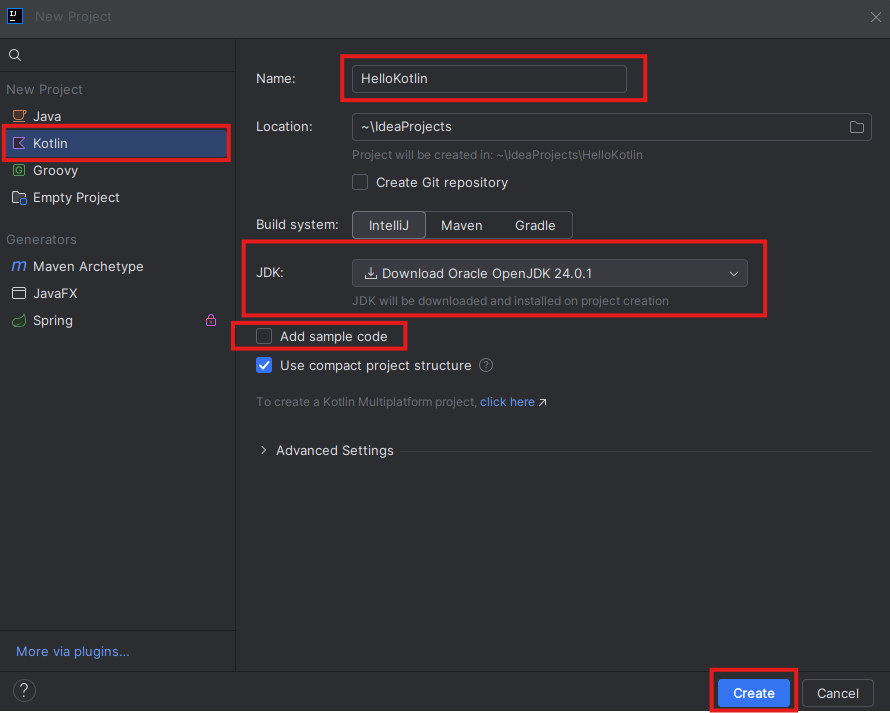Click the 'Build system:' label
The height and width of the screenshot is (713, 890).
point(297,225)
